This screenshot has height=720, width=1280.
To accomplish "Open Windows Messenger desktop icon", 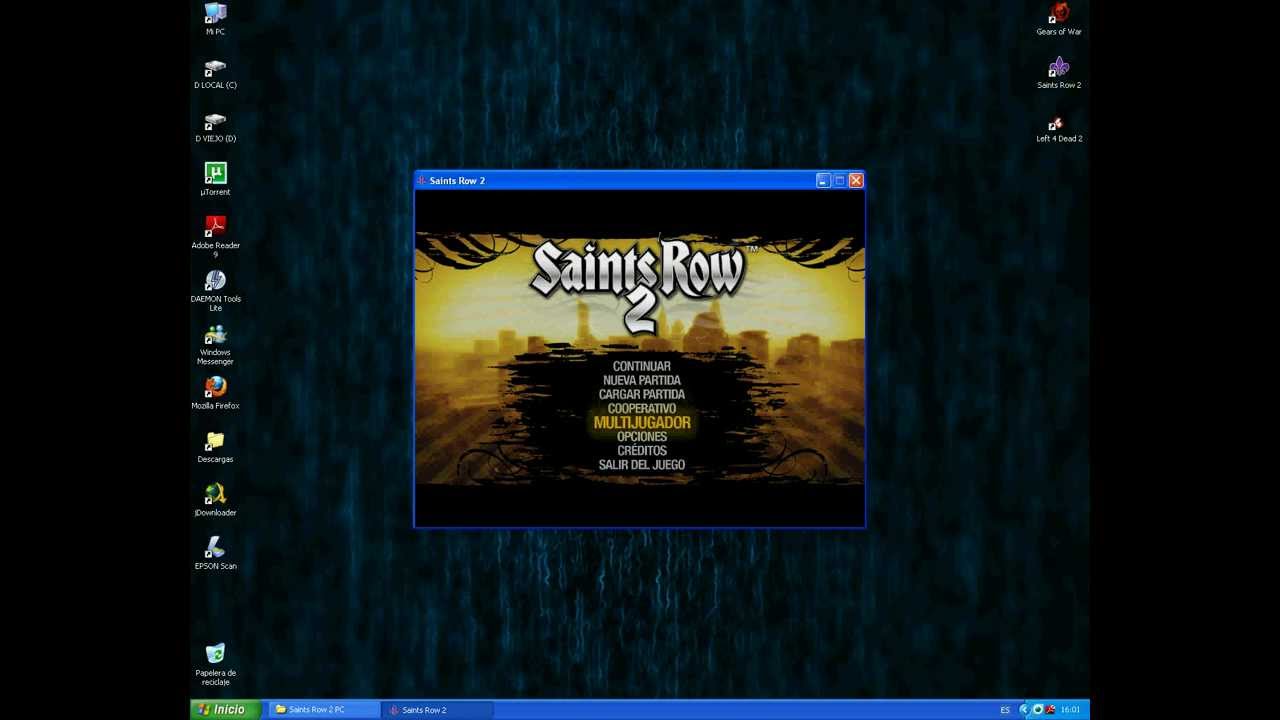I will [215, 345].
